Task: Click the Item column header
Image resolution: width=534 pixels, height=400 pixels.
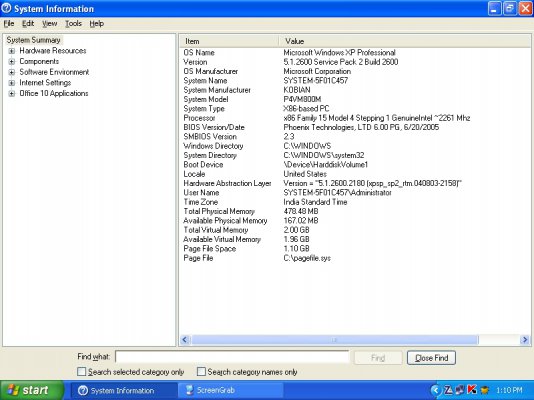Action: (229, 41)
